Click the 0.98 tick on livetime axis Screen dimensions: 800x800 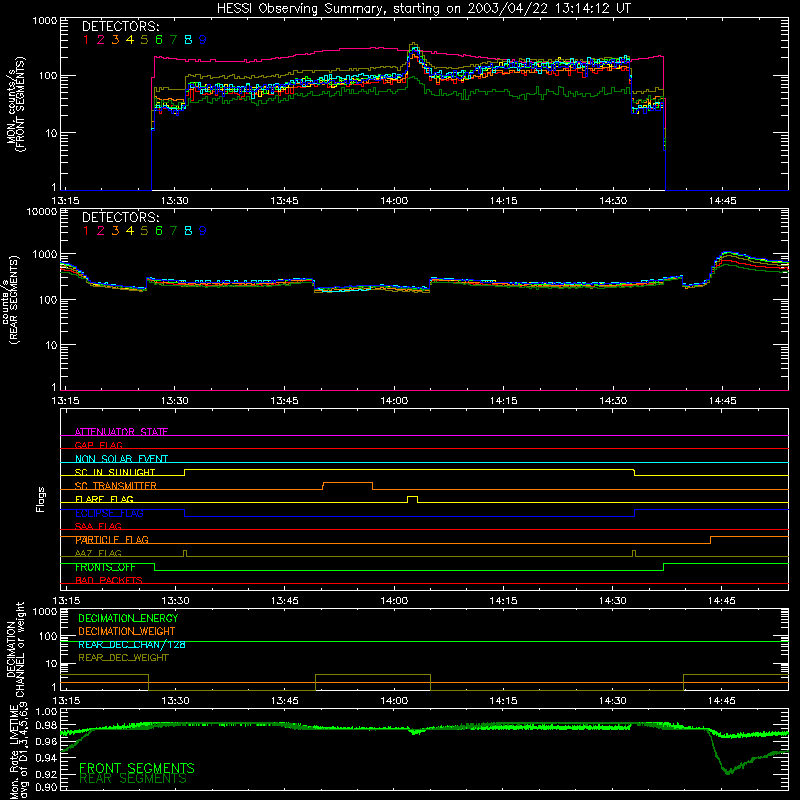[x=47, y=726]
